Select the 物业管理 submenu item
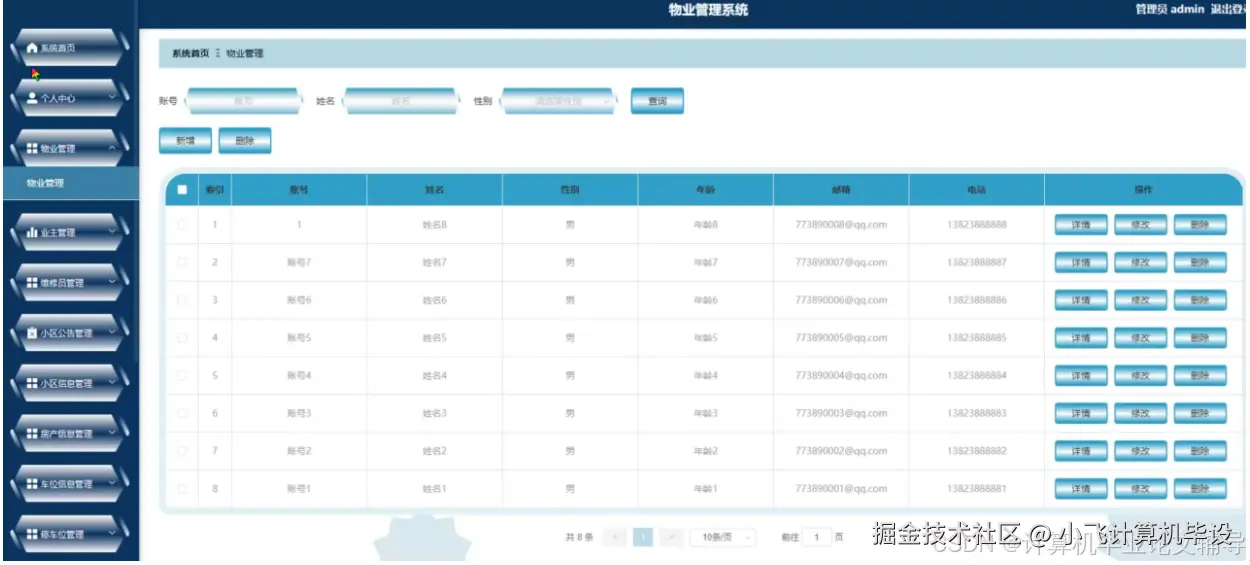Viewport: 1250px width, 565px height. coord(69,183)
